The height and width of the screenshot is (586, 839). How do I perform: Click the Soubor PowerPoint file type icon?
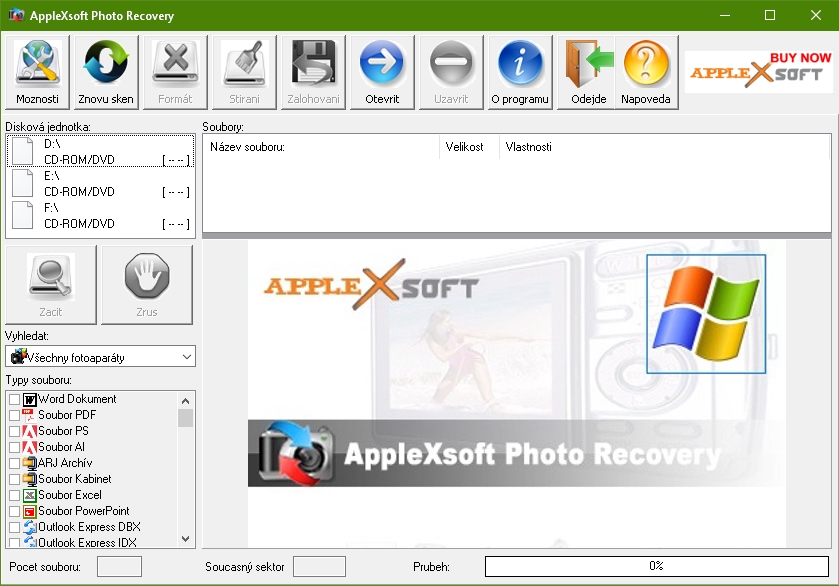pyautogui.click(x=29, y=512)
